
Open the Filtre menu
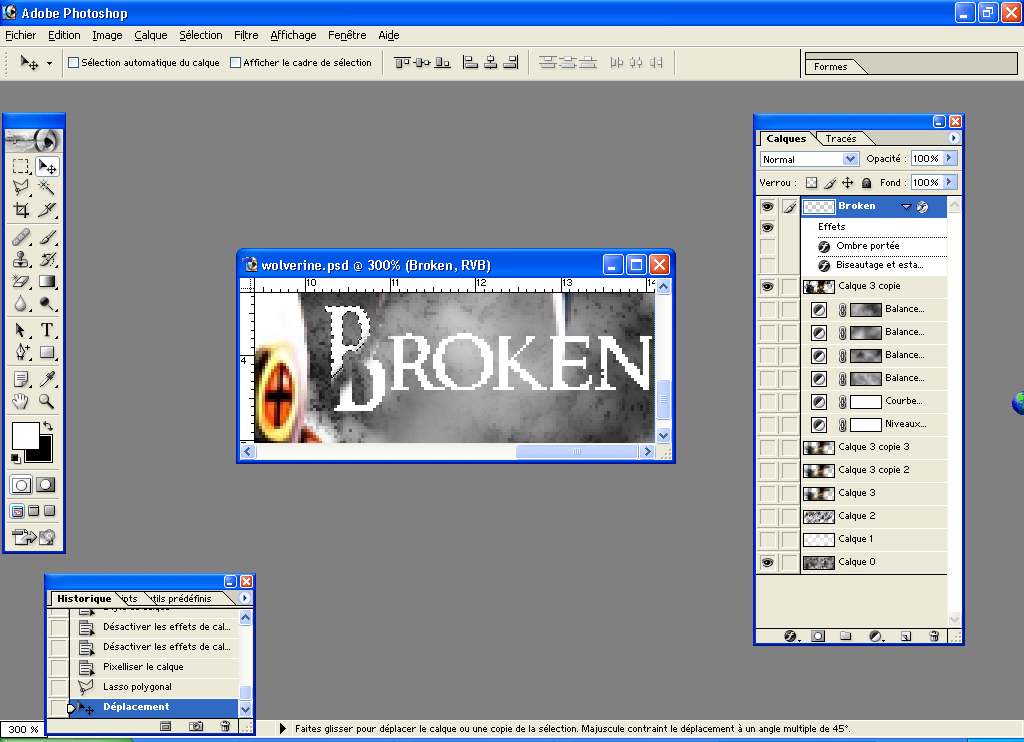click(246, 35)
